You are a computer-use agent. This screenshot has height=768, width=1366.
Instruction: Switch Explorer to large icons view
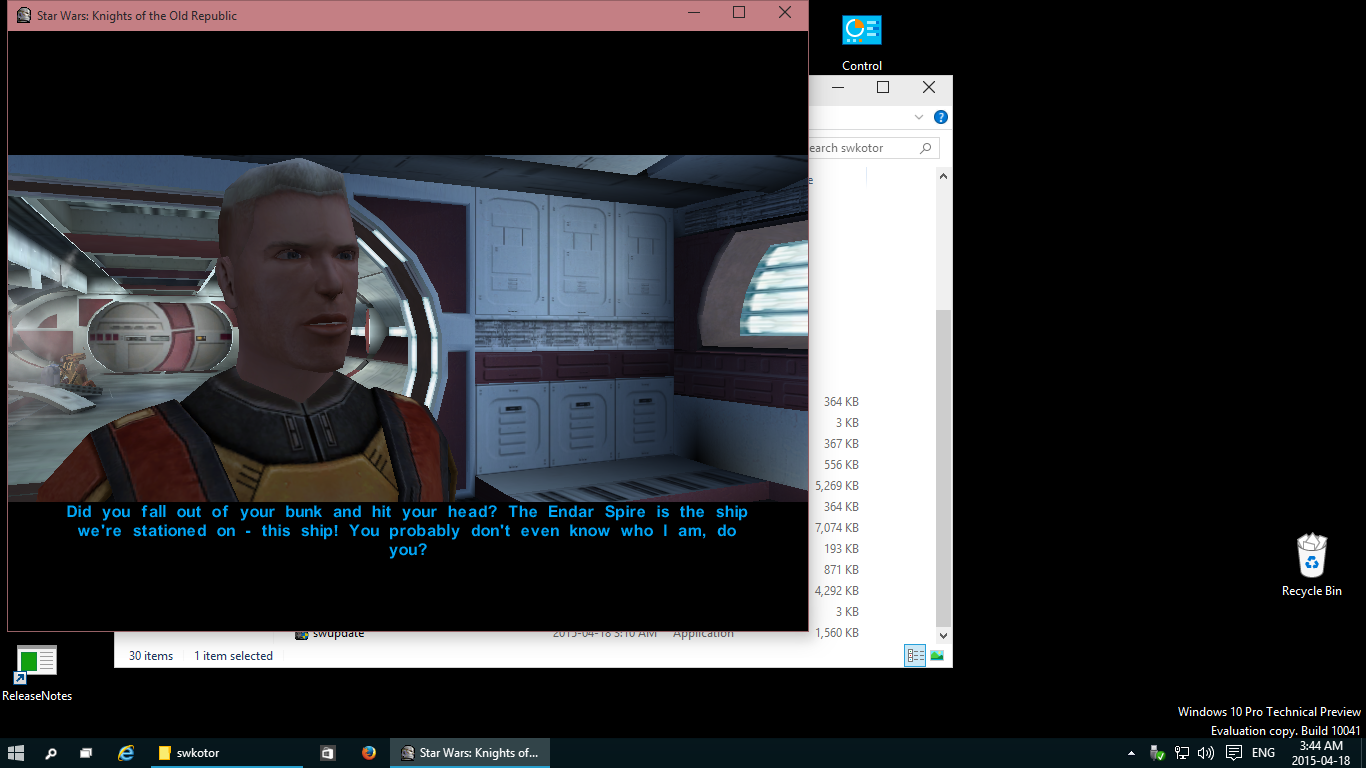(937, 656)
